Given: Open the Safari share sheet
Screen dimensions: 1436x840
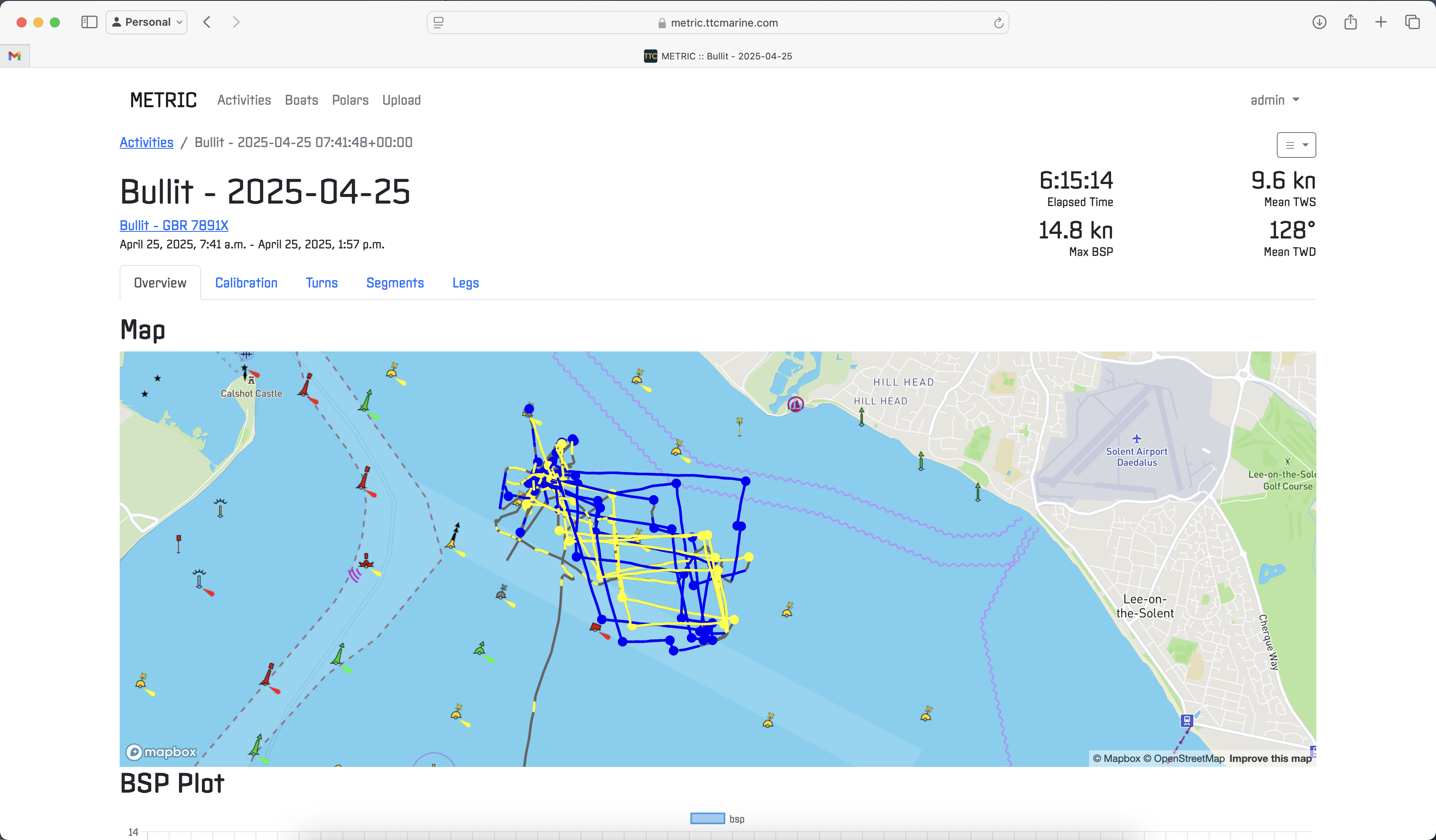Looking at the screenshot, I should (x=1350, y=22).
